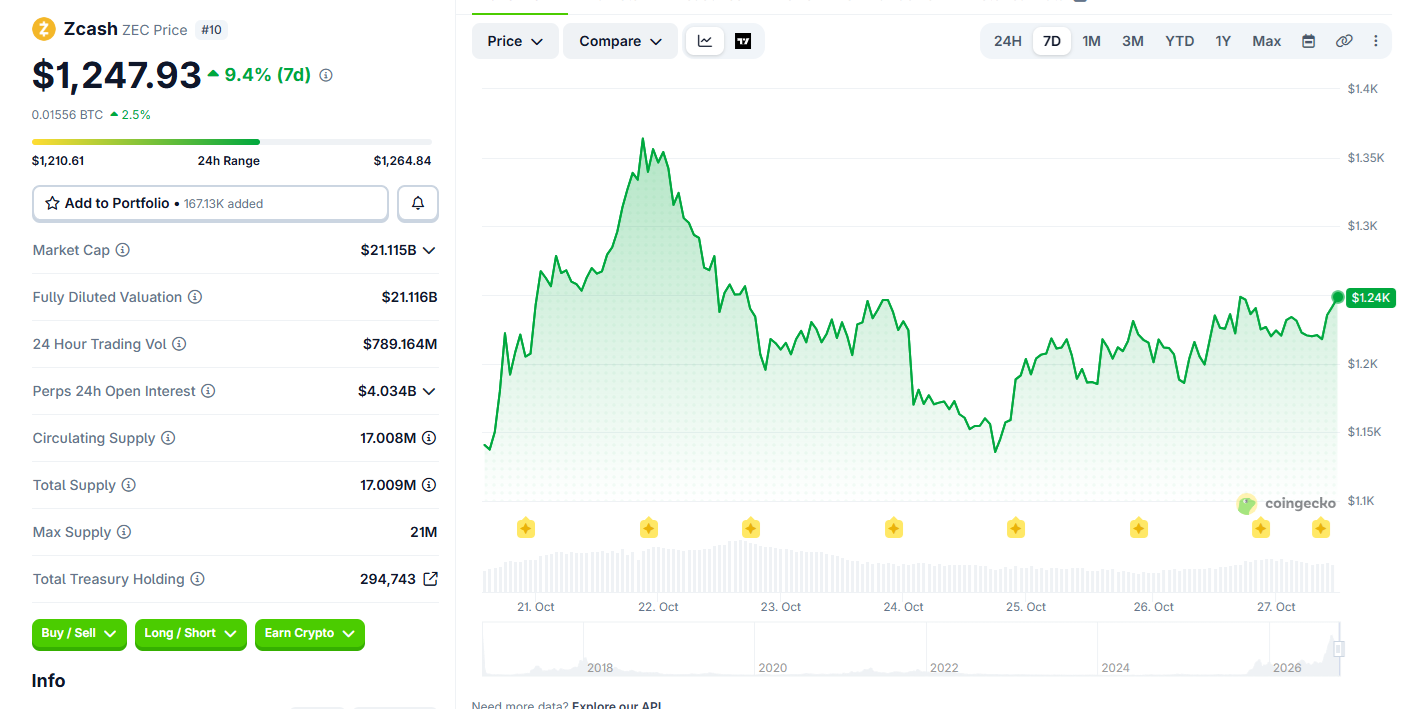Click the $1.24K current price point label

click(x=1370, y=297)
